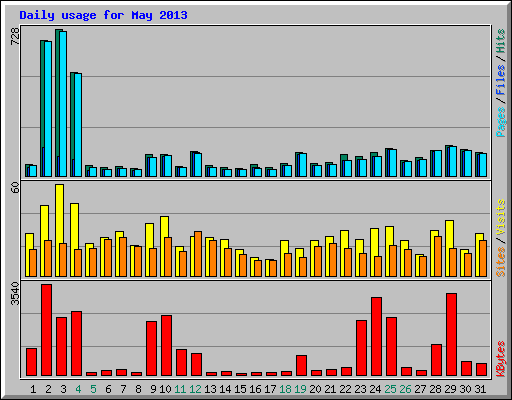Click day label '16' on the axis
This screenshot has width=512, height=400.
pyautogui.click(x=255, y=389)
